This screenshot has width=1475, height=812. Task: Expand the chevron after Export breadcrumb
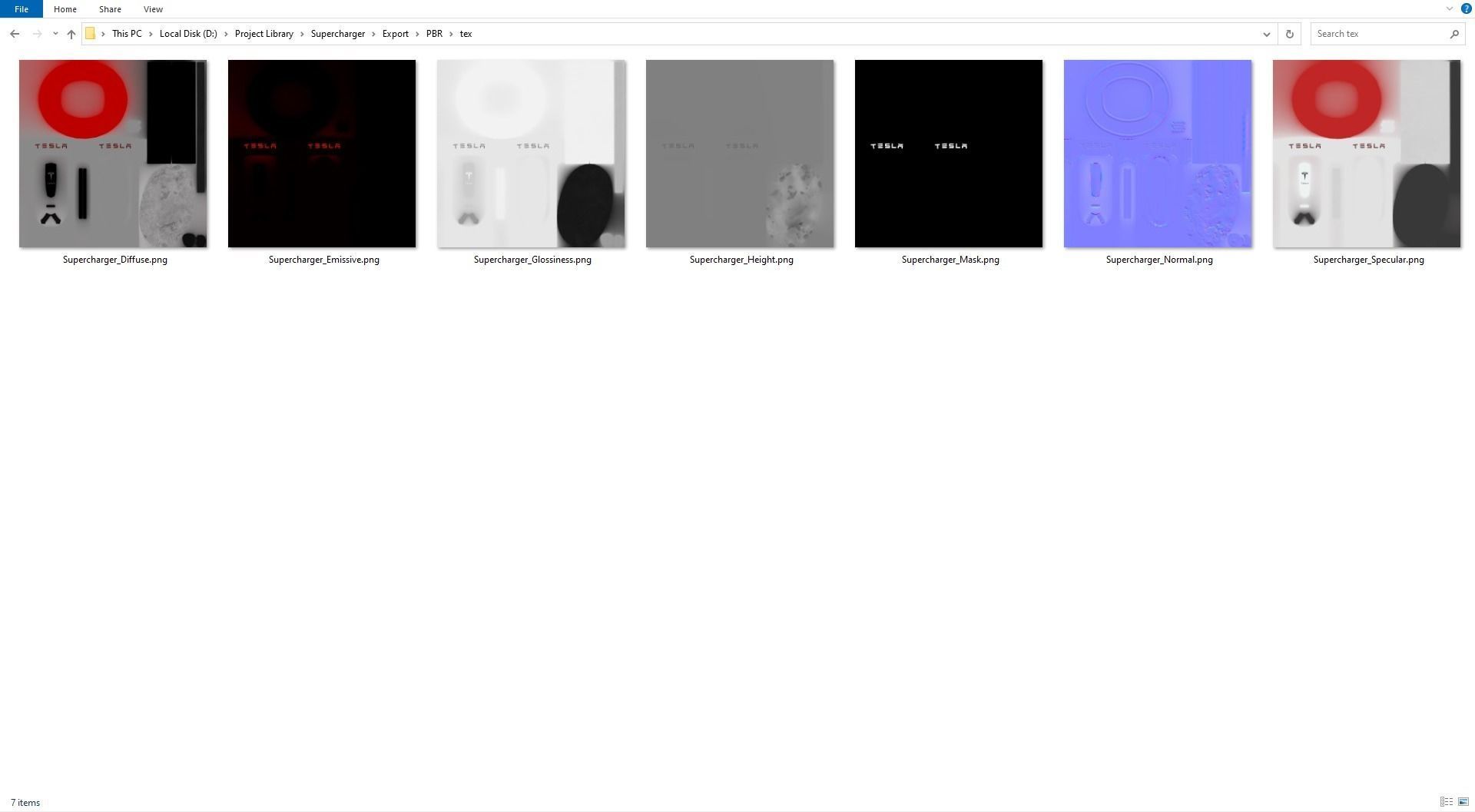click(417, 34)
